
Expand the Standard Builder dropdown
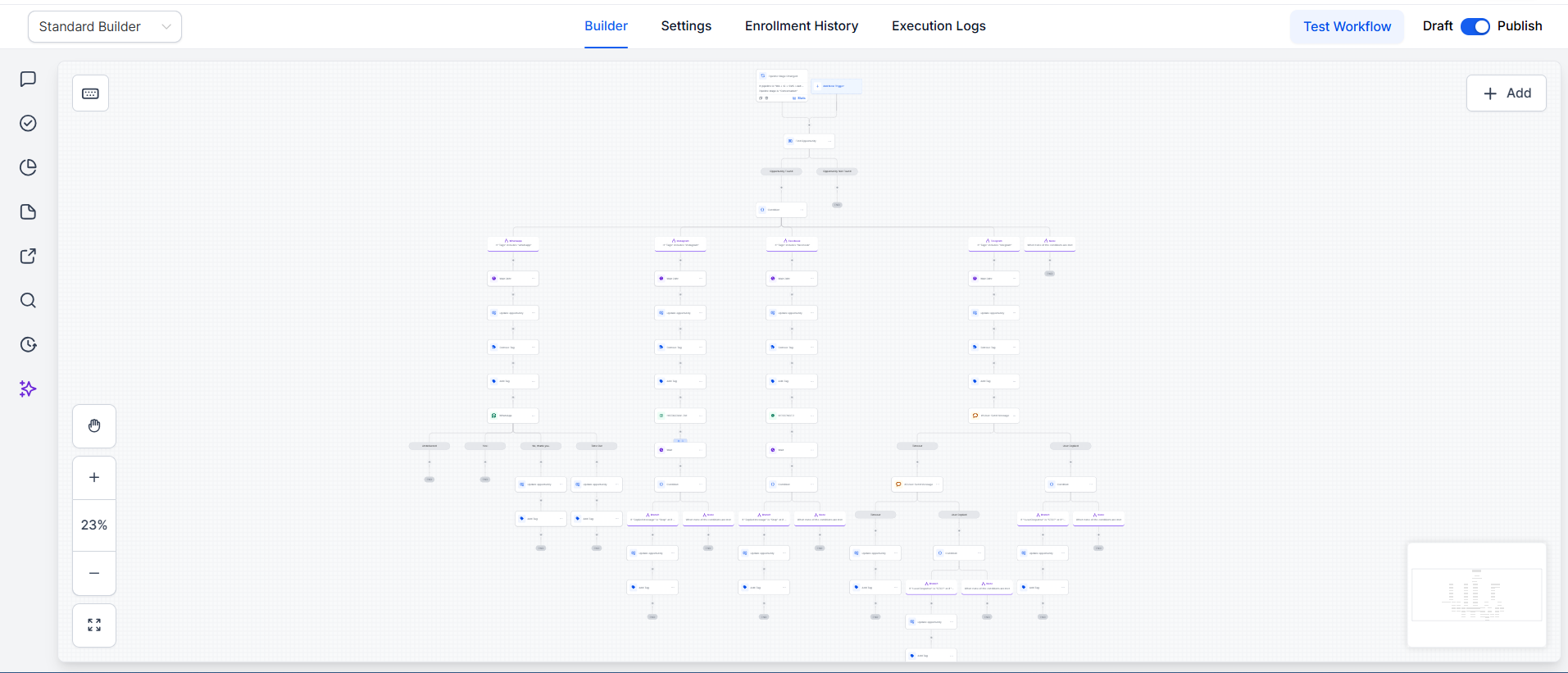[x=105, y=26]
